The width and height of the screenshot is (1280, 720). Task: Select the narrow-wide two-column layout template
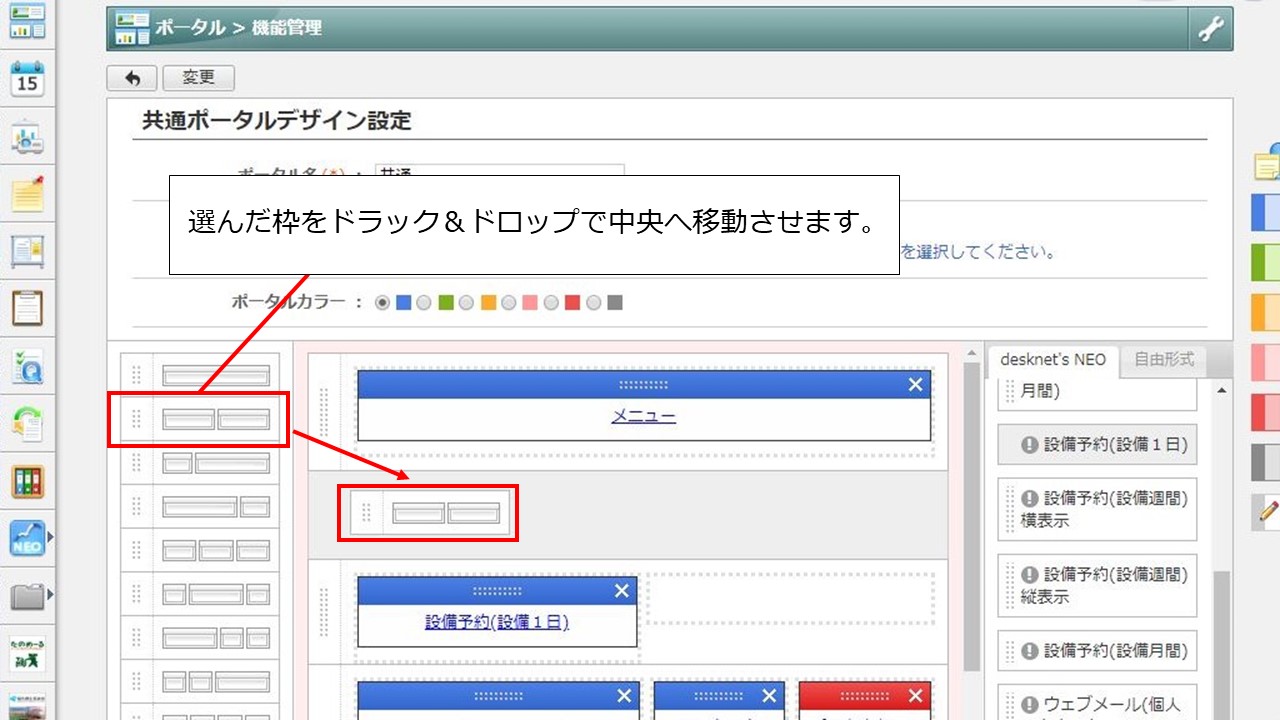point(200,463)
